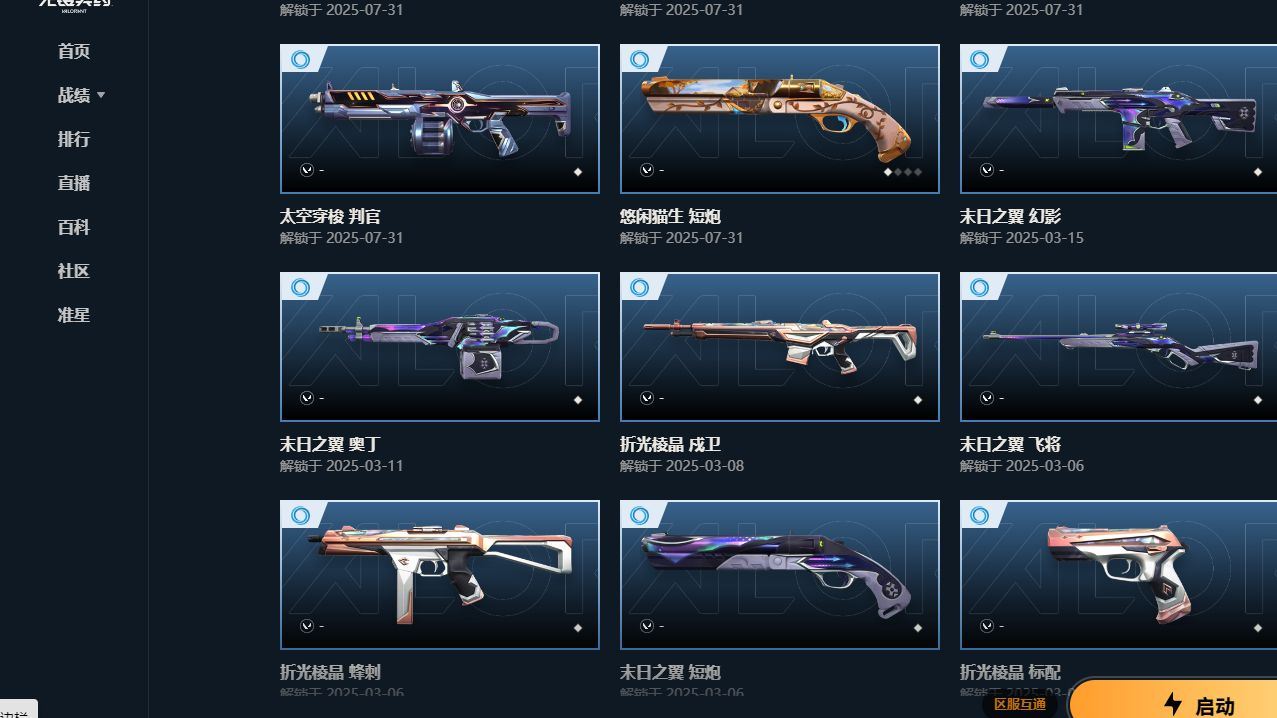Open the 折光棱晶 标配 pistol thumbnail
Viewport: 1277px width, 718px height.
[1118, 575]
